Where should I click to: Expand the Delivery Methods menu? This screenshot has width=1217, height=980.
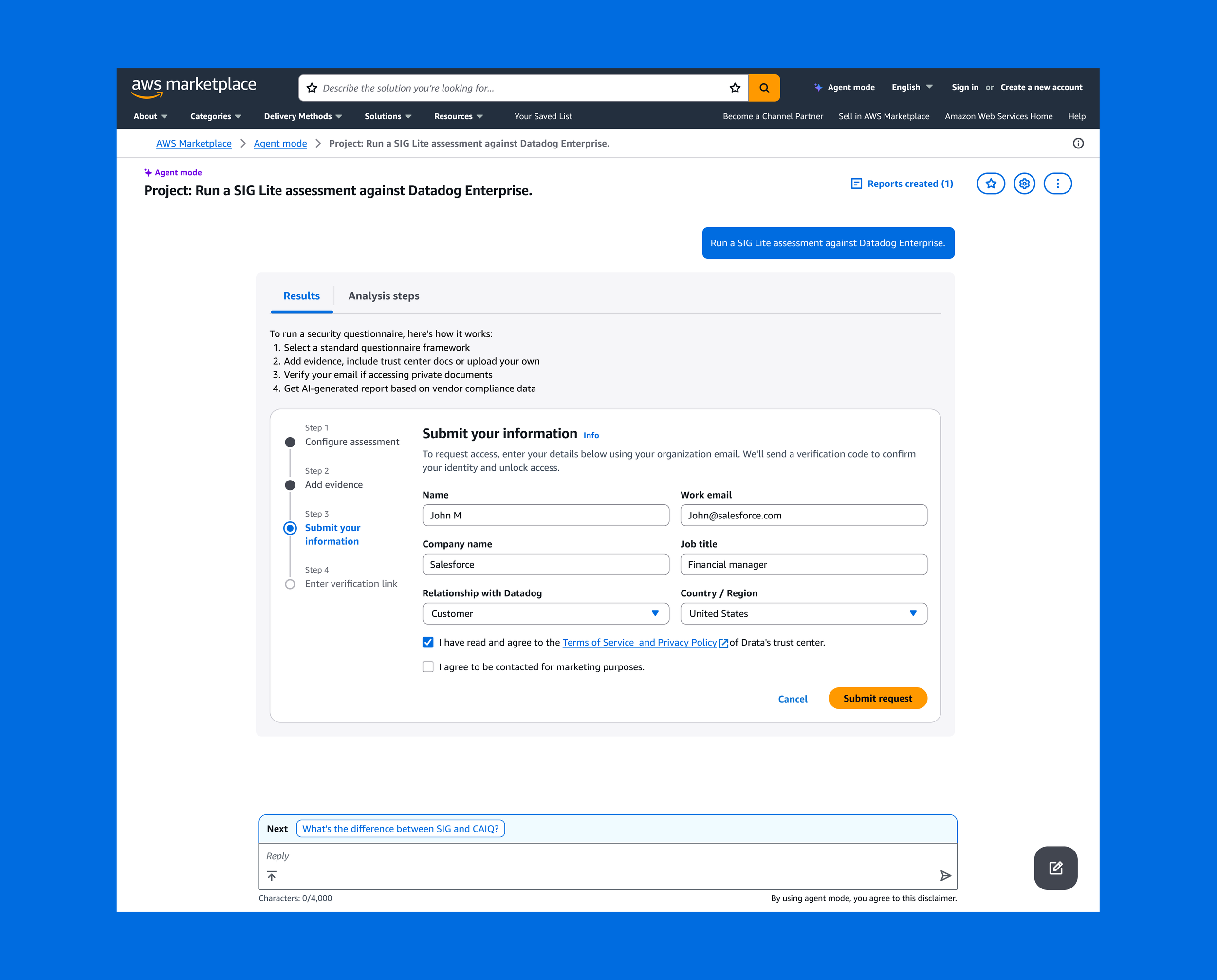click(x=303, y=116)
